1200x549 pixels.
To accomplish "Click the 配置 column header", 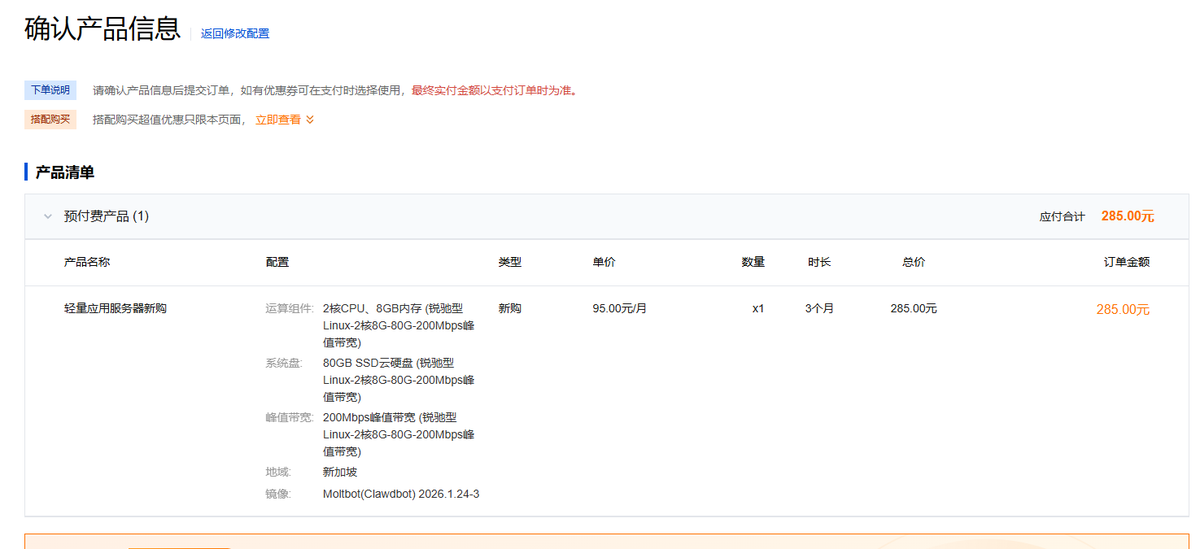I will (x=277, y=262).
